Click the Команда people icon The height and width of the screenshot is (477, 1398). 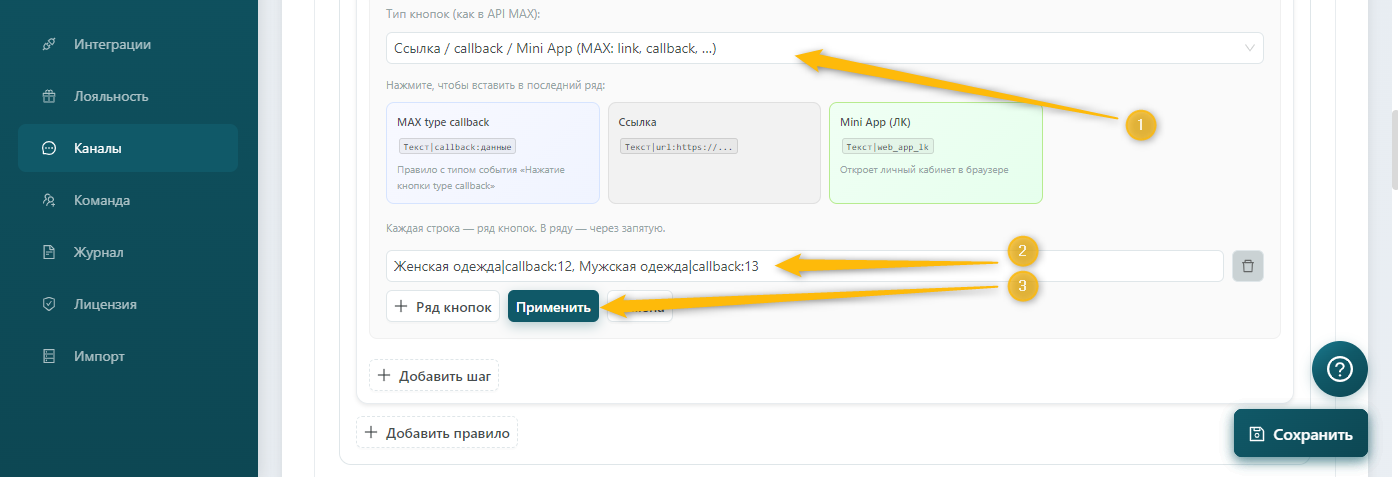tap(48, 201)
